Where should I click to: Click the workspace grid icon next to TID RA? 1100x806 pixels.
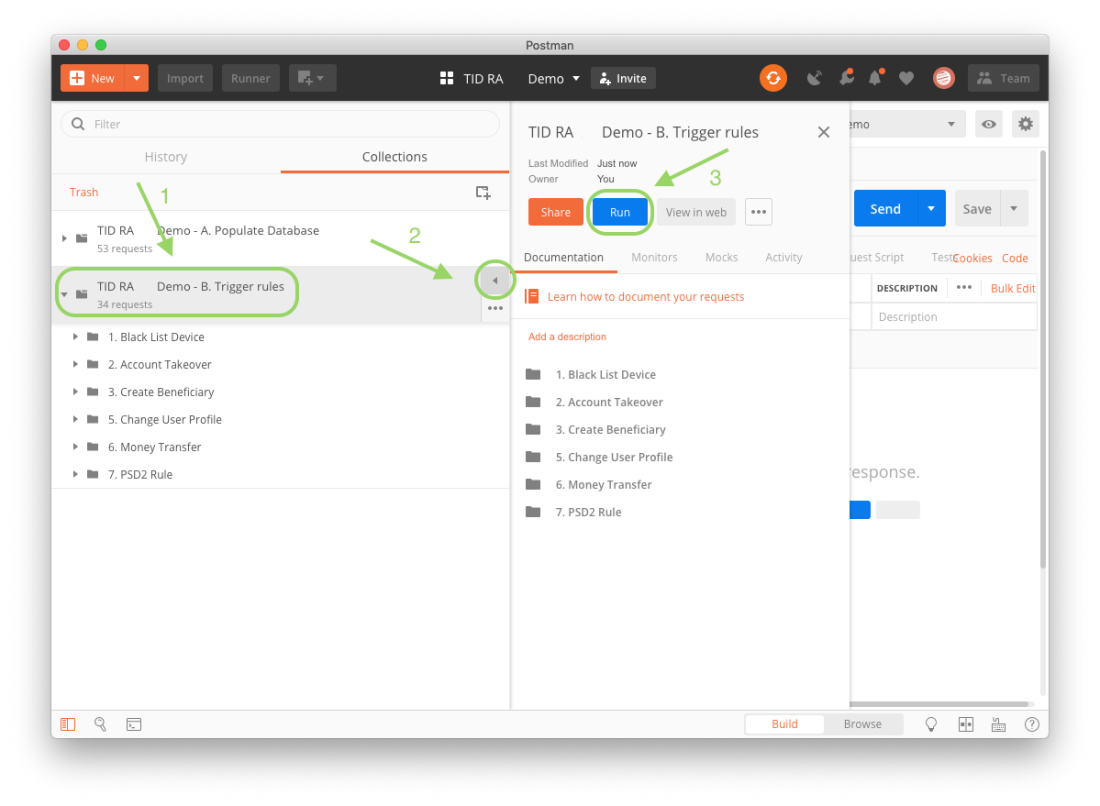(x=446, y=78)
